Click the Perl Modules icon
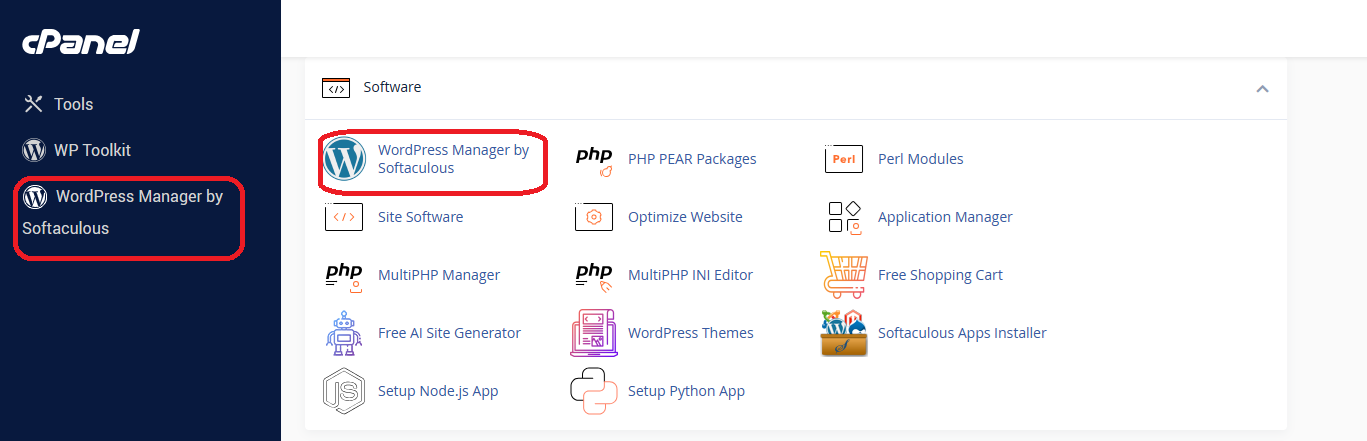1367x441 pixels. [843, 159]
